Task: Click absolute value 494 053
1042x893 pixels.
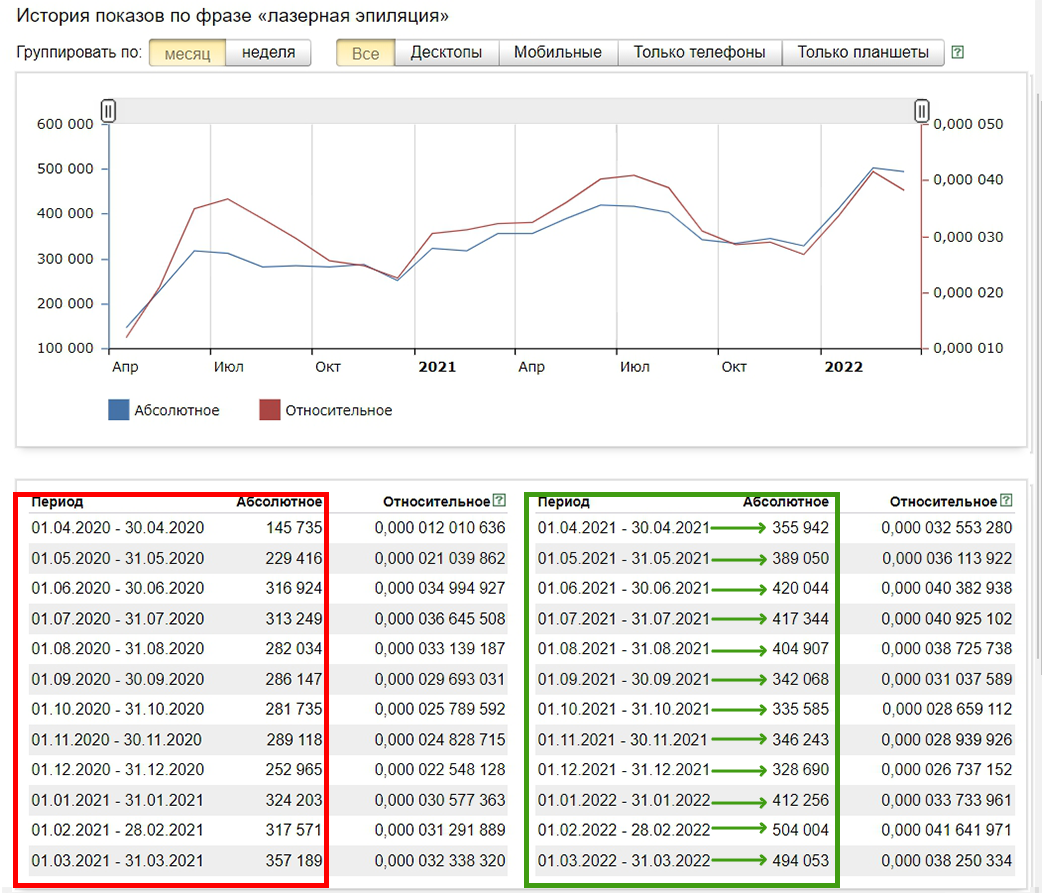Action: (x=801, y=860)
